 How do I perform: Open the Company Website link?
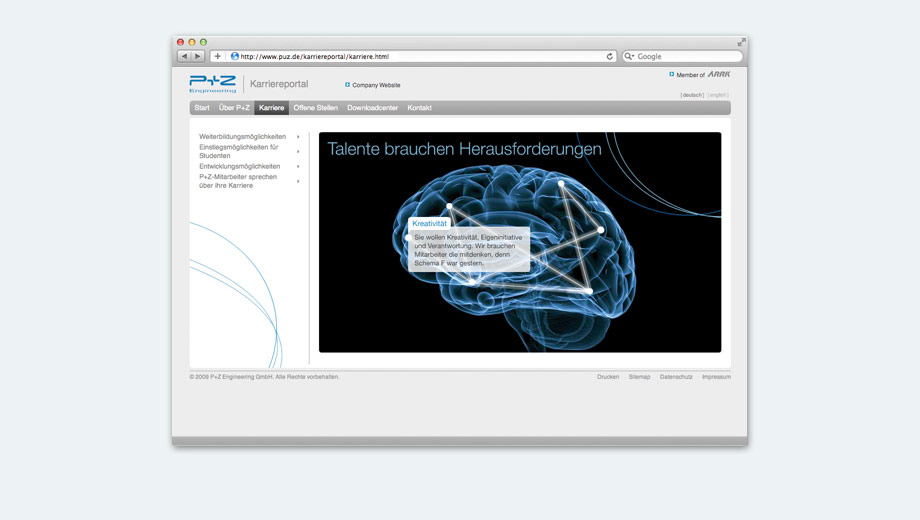375,85
